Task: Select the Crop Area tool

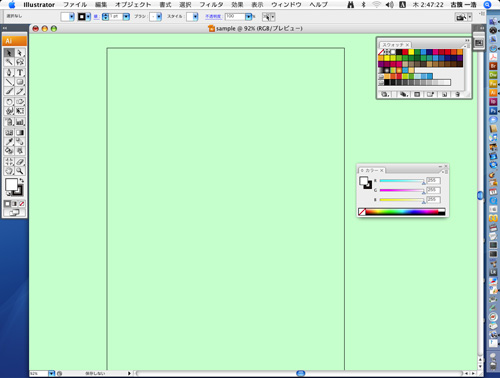Action: coord(9,162)
